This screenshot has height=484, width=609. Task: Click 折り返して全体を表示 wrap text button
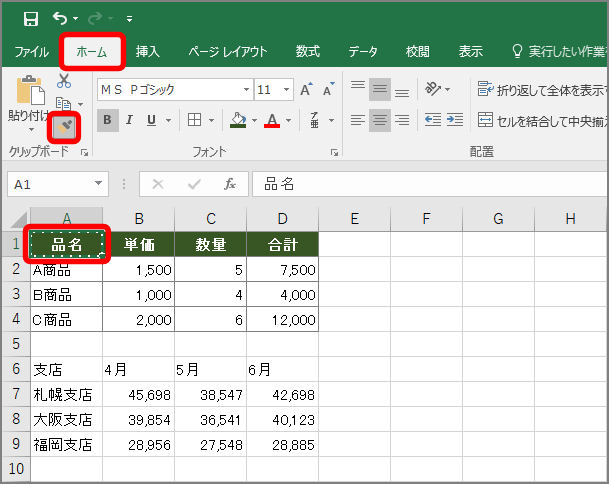pyautogui.click(x=542, y=90)
